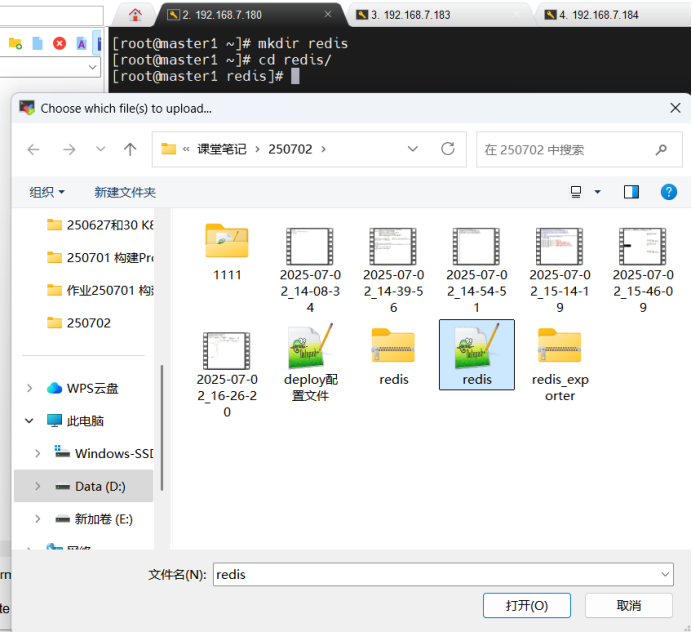Click the 取消 cancel button
The height and width of the screenshot is (632, 692).
[x=628, y=605]
